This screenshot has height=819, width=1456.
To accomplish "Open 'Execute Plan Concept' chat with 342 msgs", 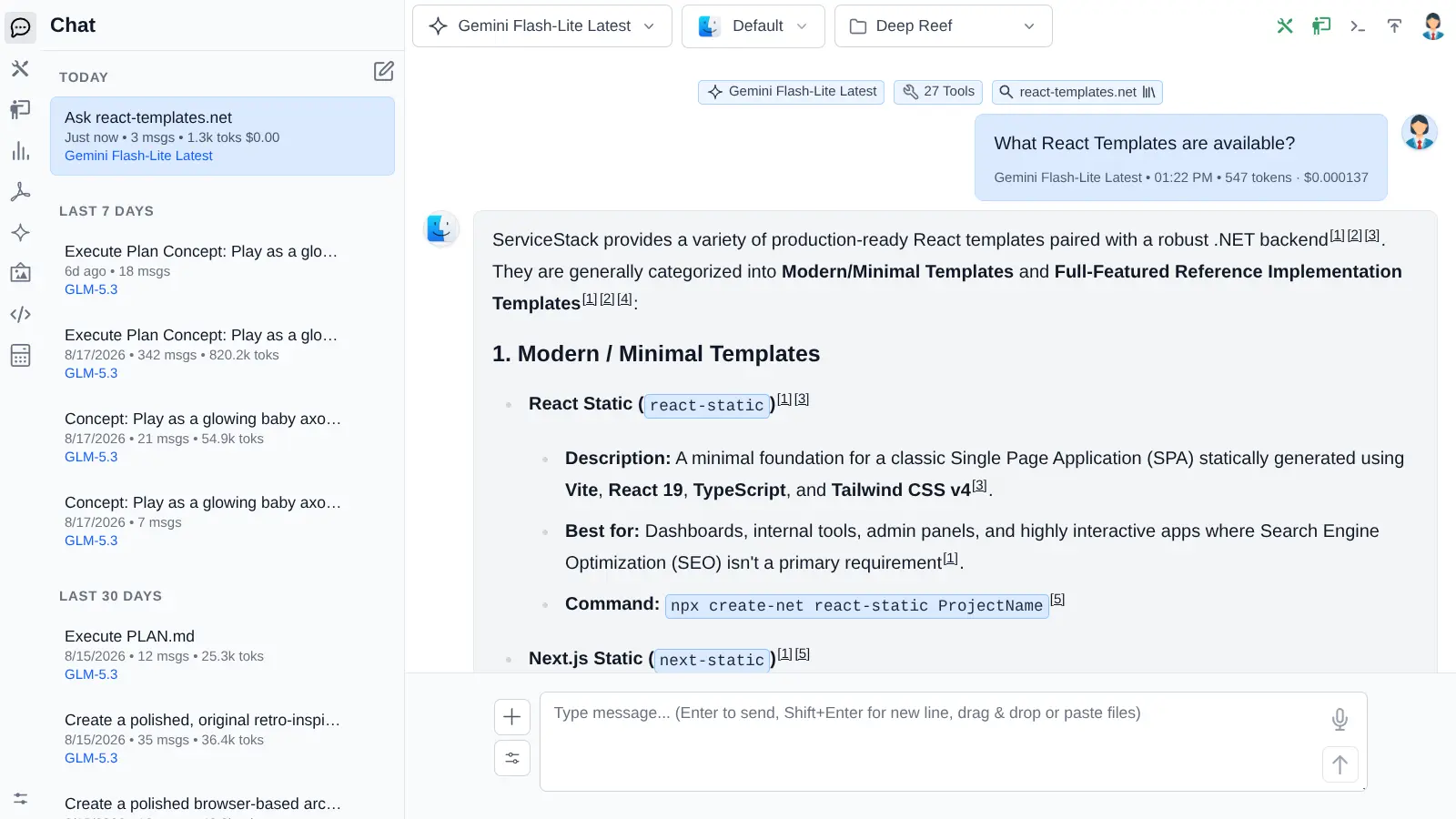I will (222, 353).
